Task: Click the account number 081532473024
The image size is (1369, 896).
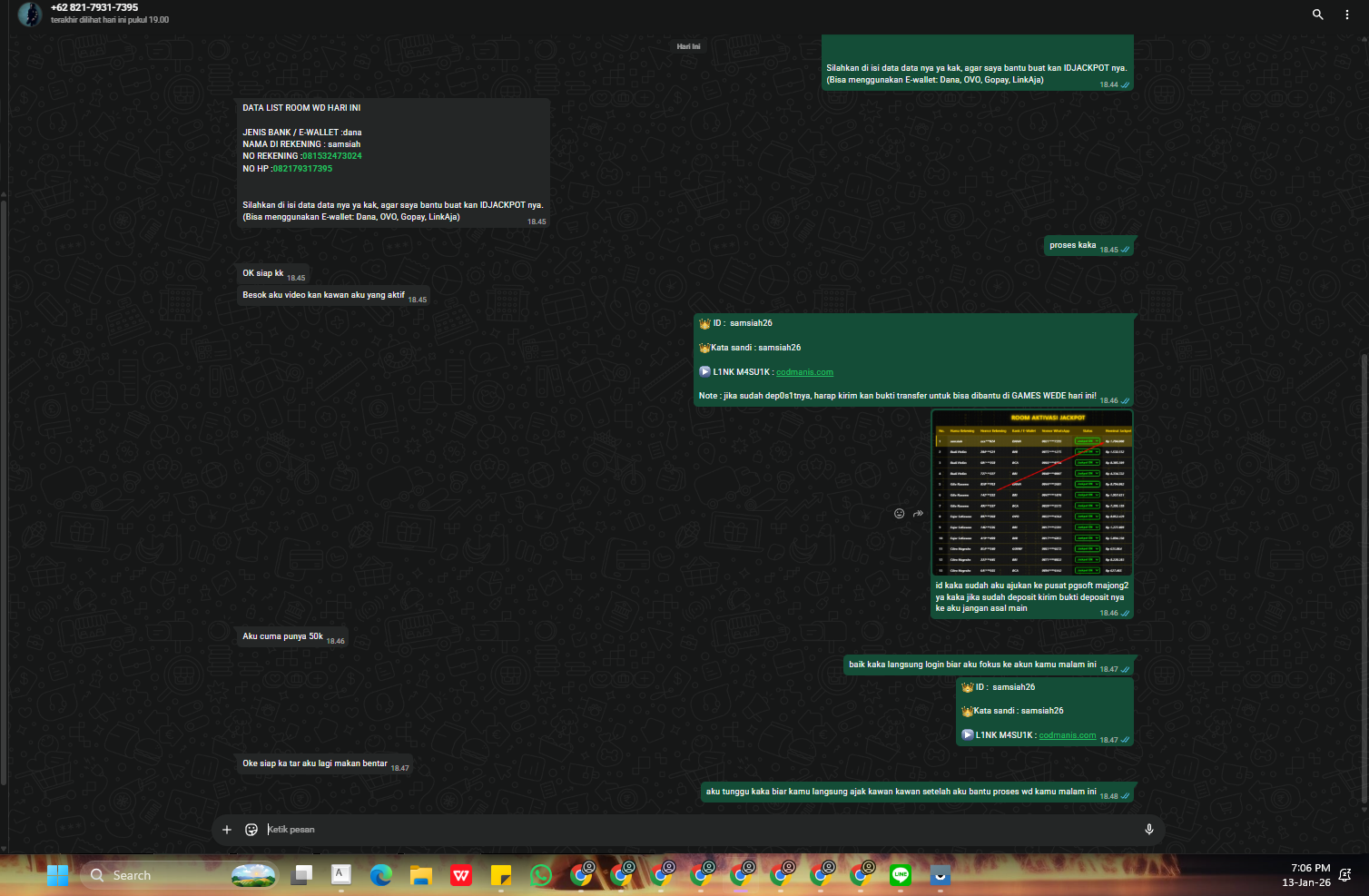Action: (x=331, y=156)
